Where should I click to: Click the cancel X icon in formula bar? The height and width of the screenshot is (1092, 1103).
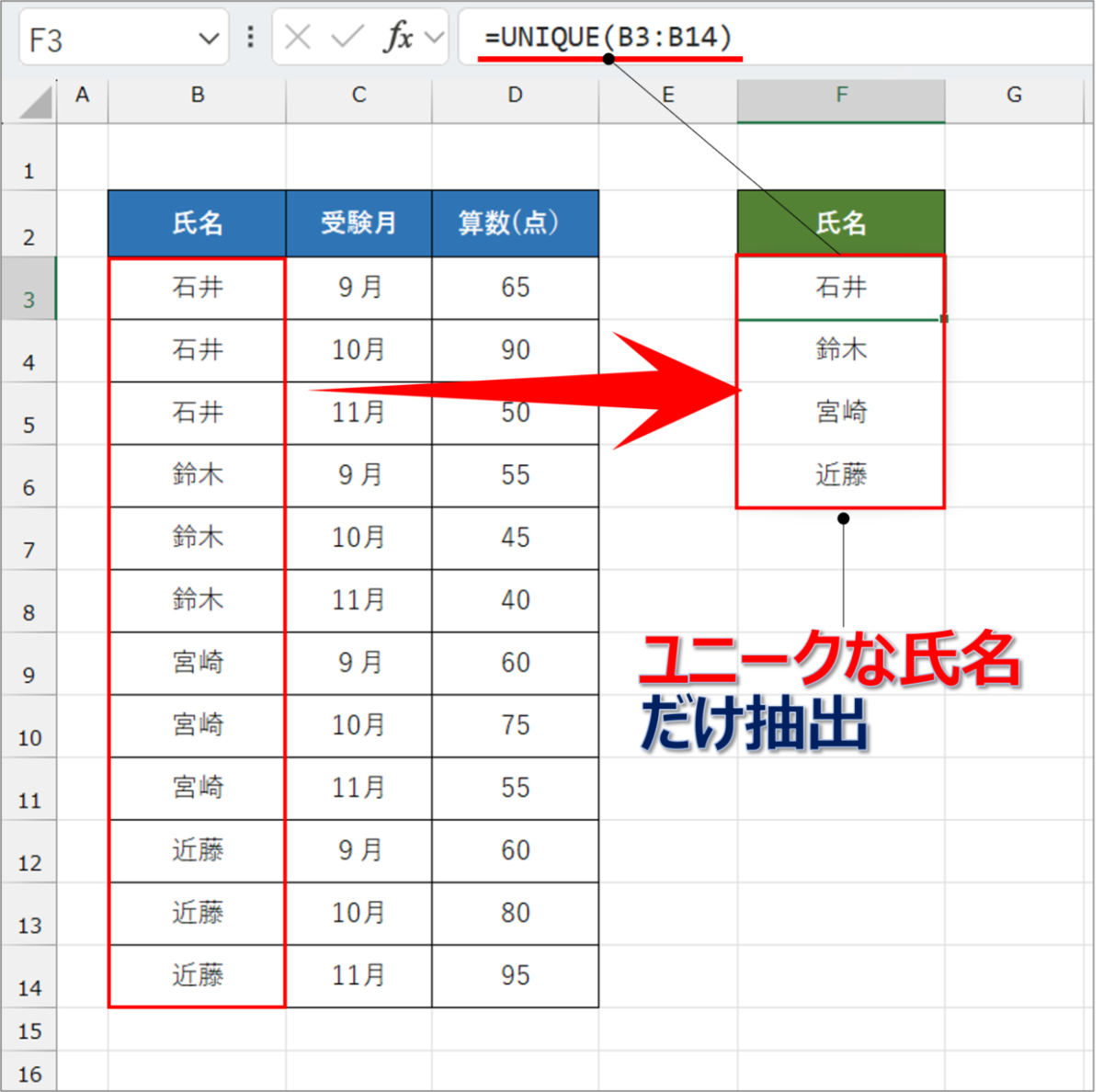(x=297, y=38)
